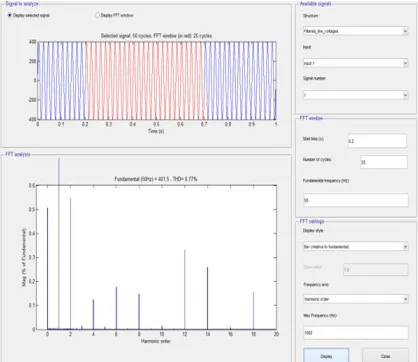Select the Display FFT window radio button

pyautogui.click(x=97, y=15)
